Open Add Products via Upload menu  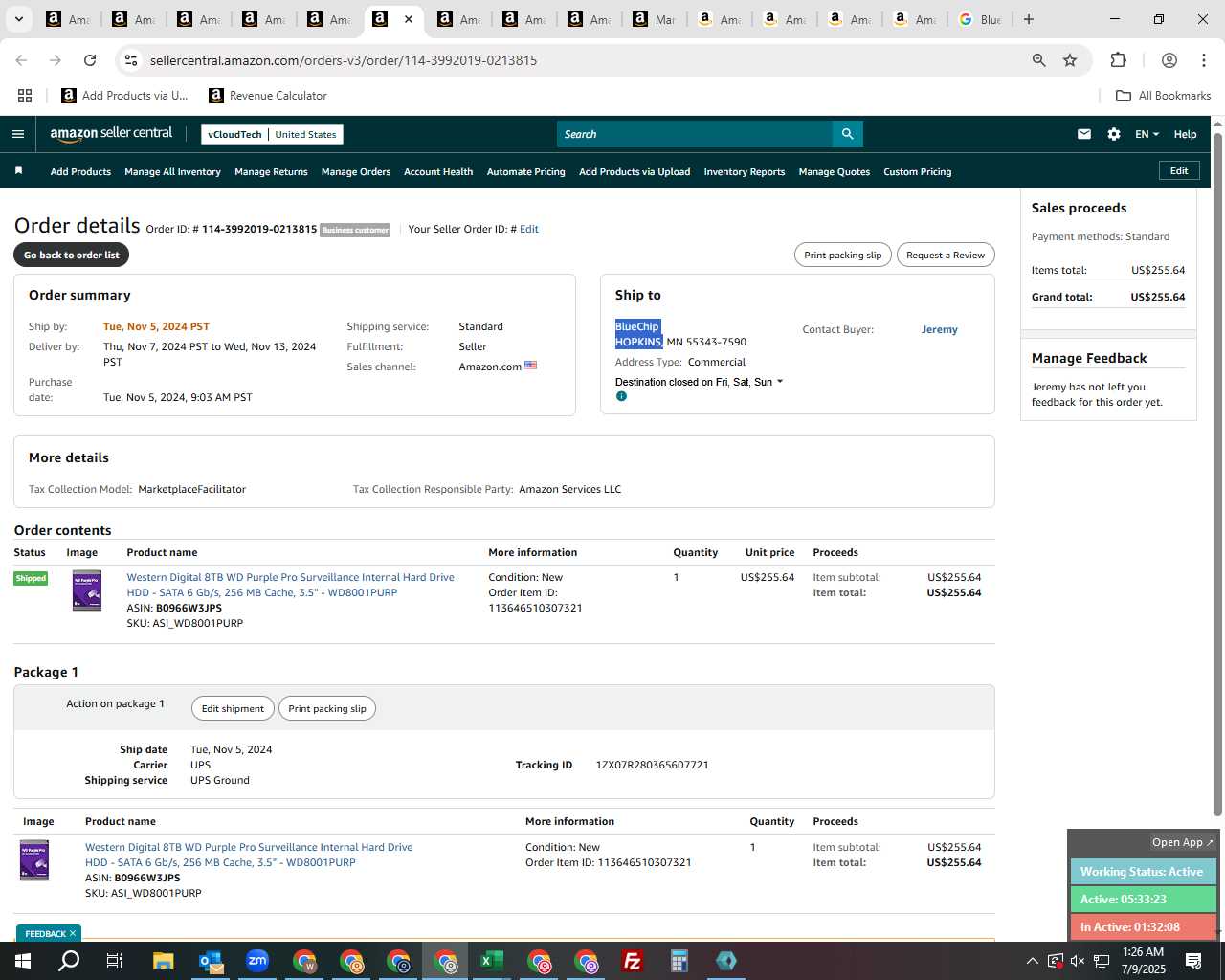(635, 171)
